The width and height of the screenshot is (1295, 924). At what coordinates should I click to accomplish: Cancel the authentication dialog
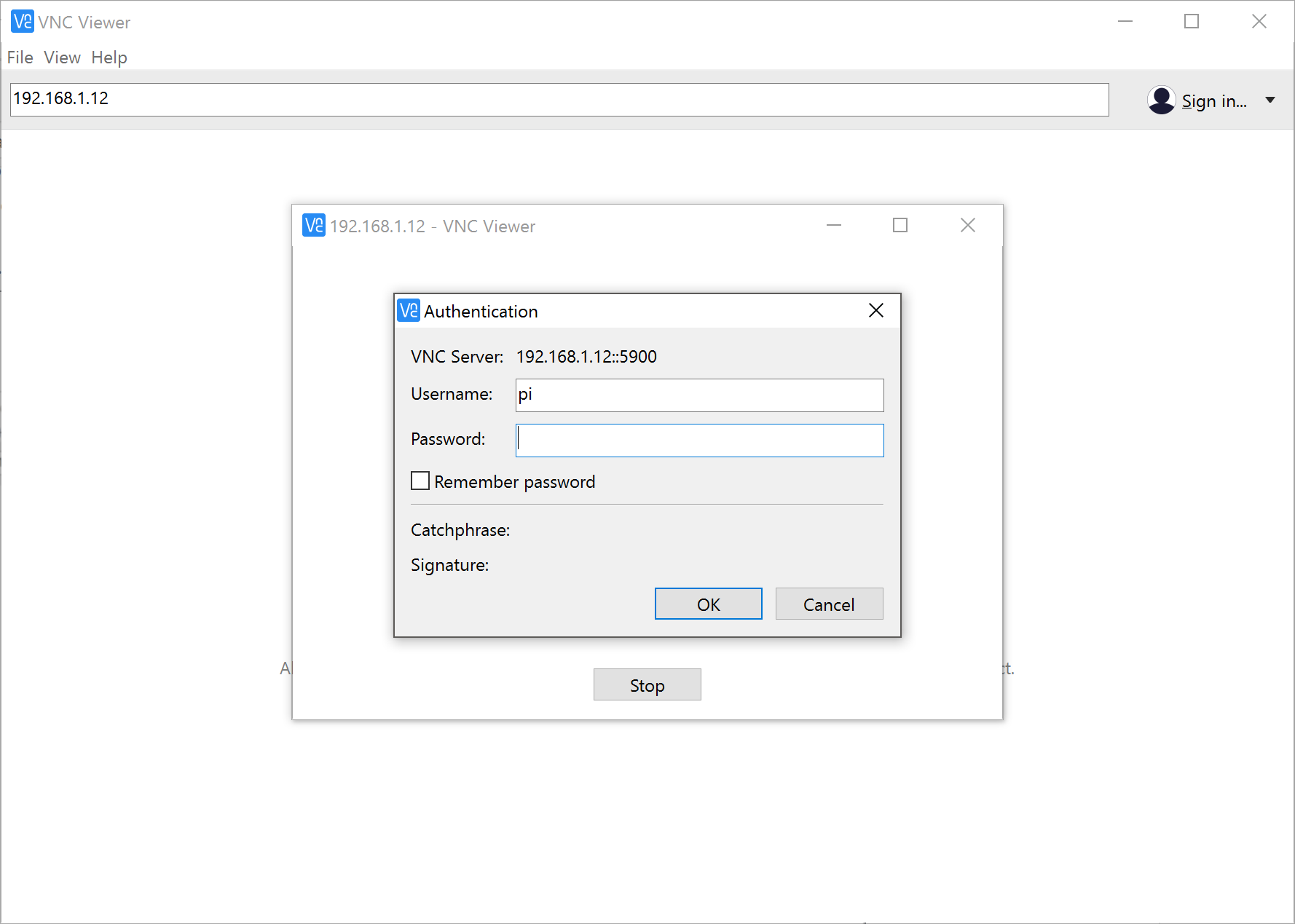829,604
